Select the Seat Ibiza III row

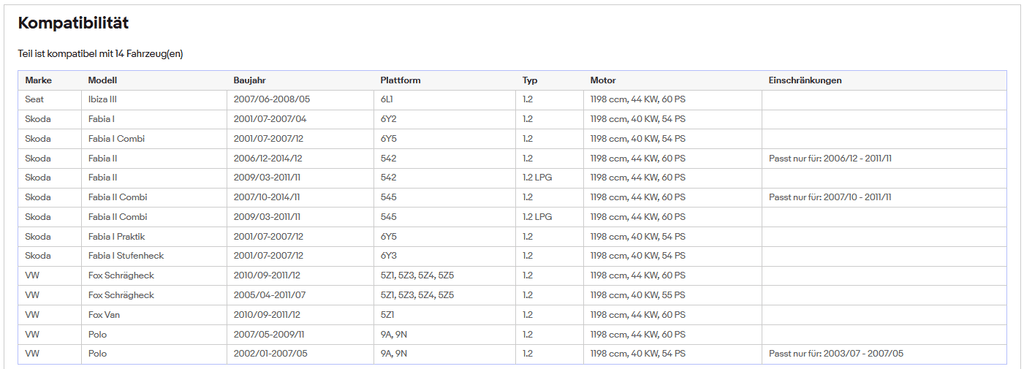click(x=512, y=100)
